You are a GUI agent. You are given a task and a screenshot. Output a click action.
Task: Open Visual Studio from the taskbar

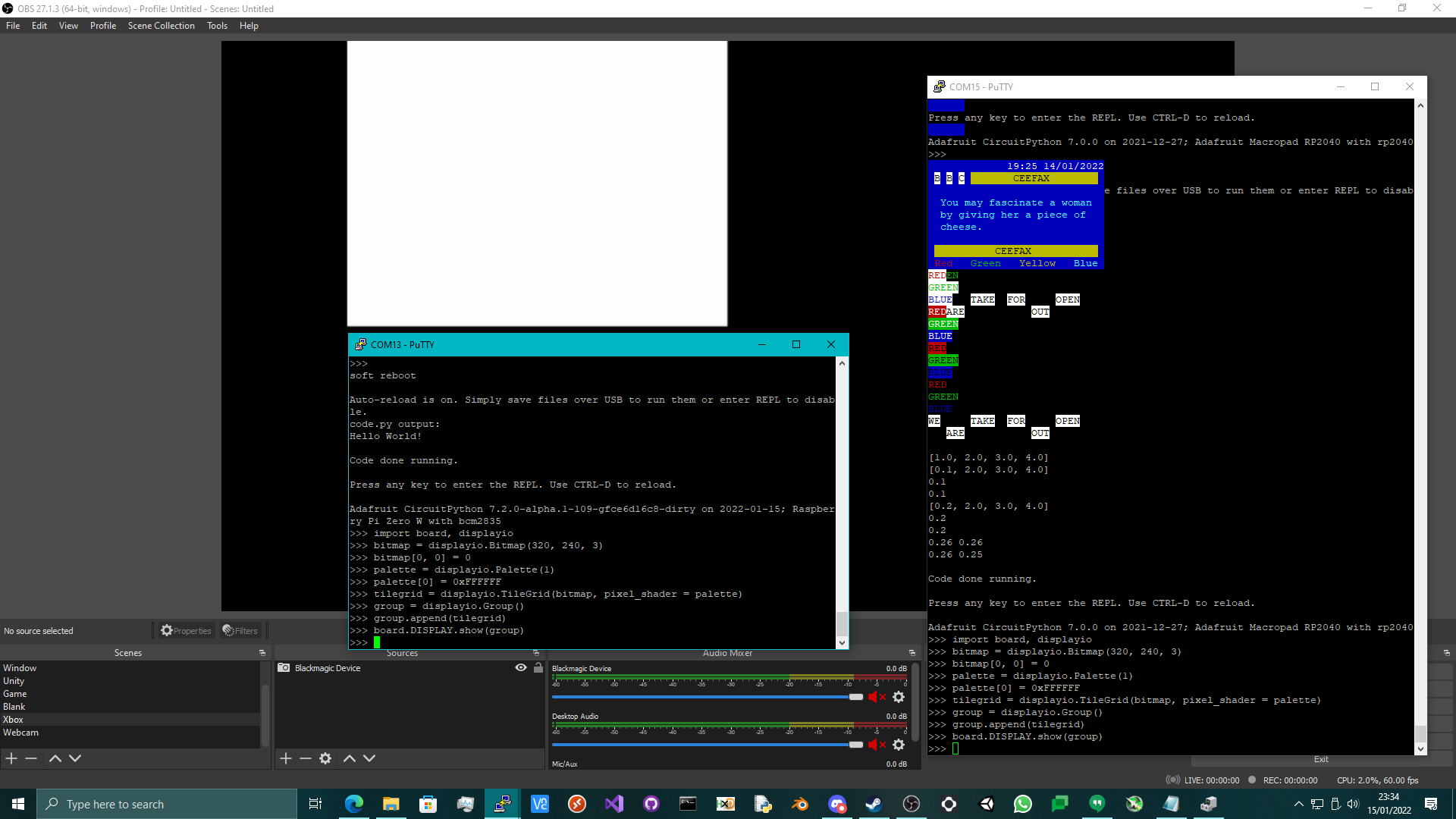tap(614, 804)
